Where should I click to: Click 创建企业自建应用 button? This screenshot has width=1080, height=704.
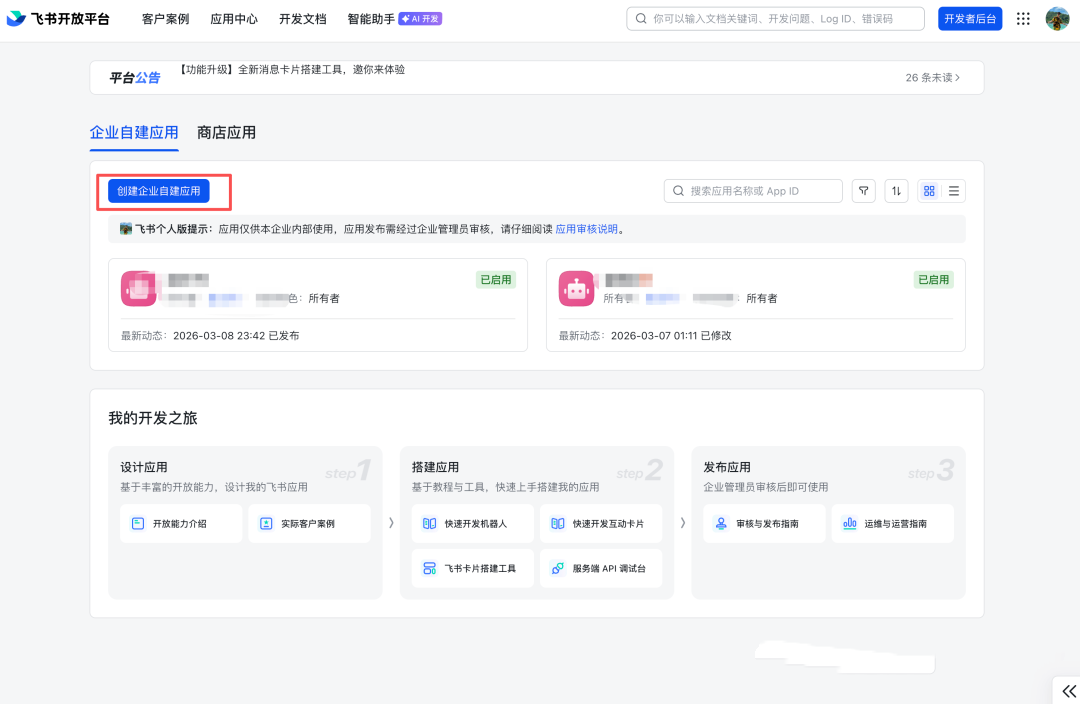coord(159,191)
